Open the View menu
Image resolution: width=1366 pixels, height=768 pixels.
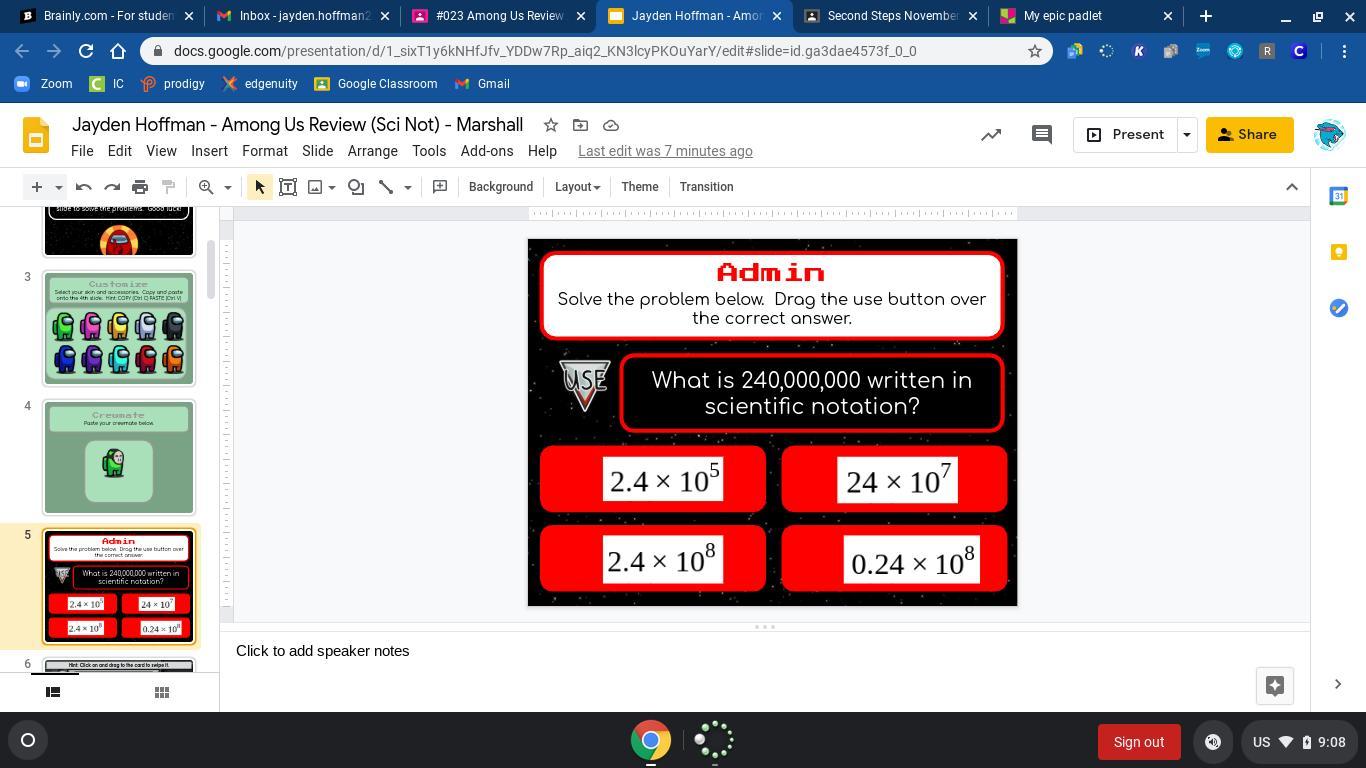tap(161, 151)
